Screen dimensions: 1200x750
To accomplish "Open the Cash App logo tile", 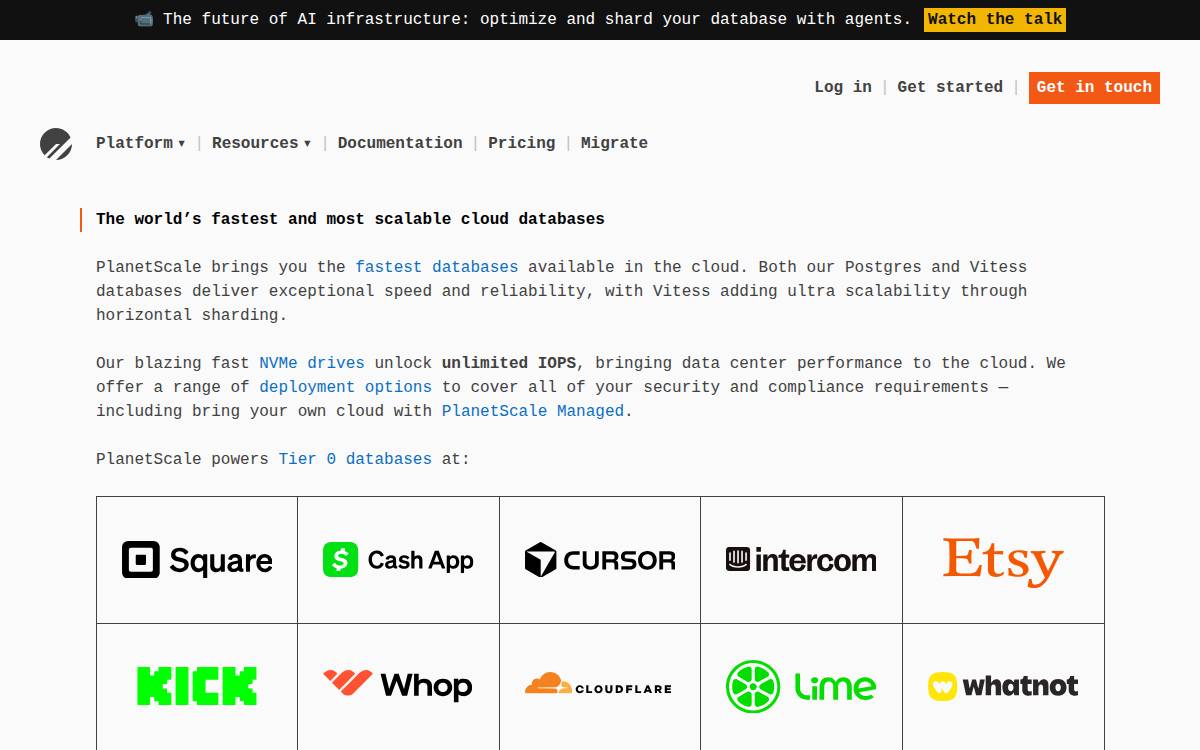I will pyautogui.click(x=399, y=560).
